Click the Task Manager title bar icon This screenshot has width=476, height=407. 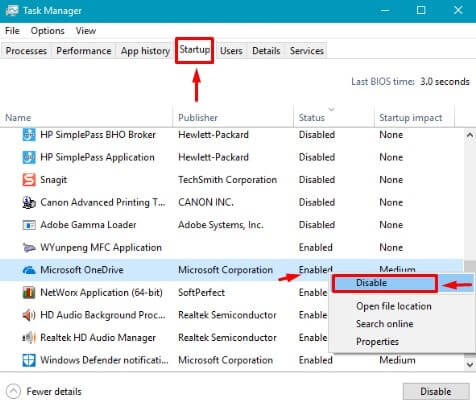pyautogui.click(x=12, y=10)
